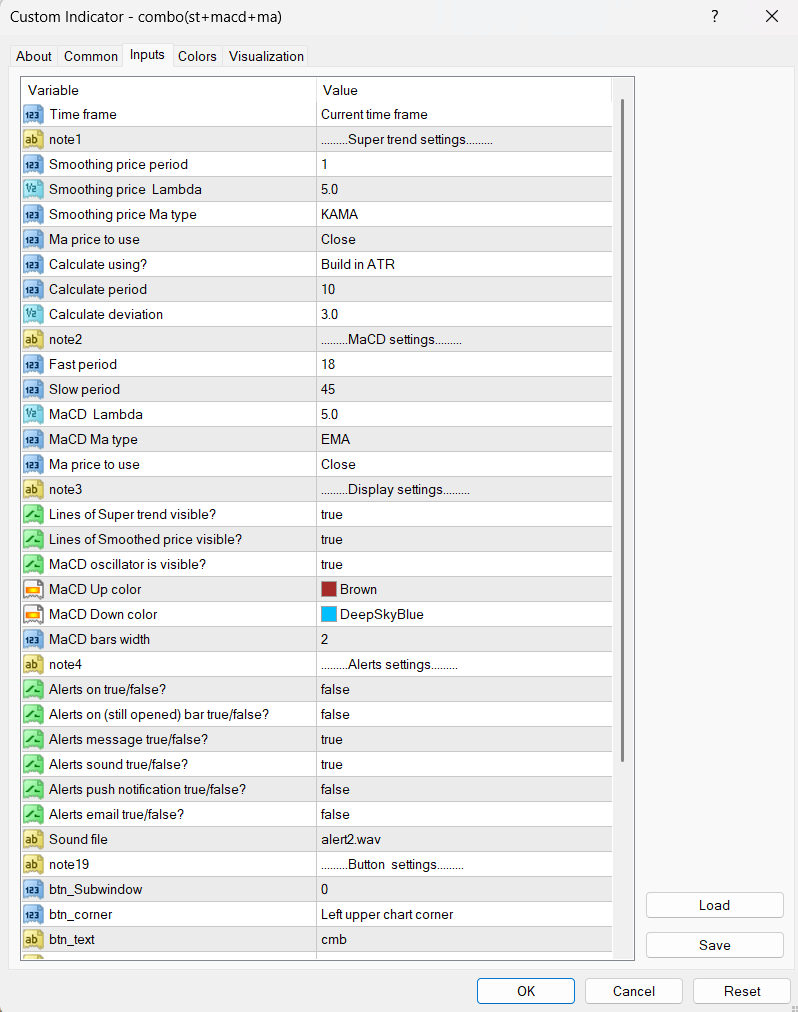The width and height of the screenshot is (798, 1012).
Task: Open the Visualization tab
Action: [x=266, y=57]
